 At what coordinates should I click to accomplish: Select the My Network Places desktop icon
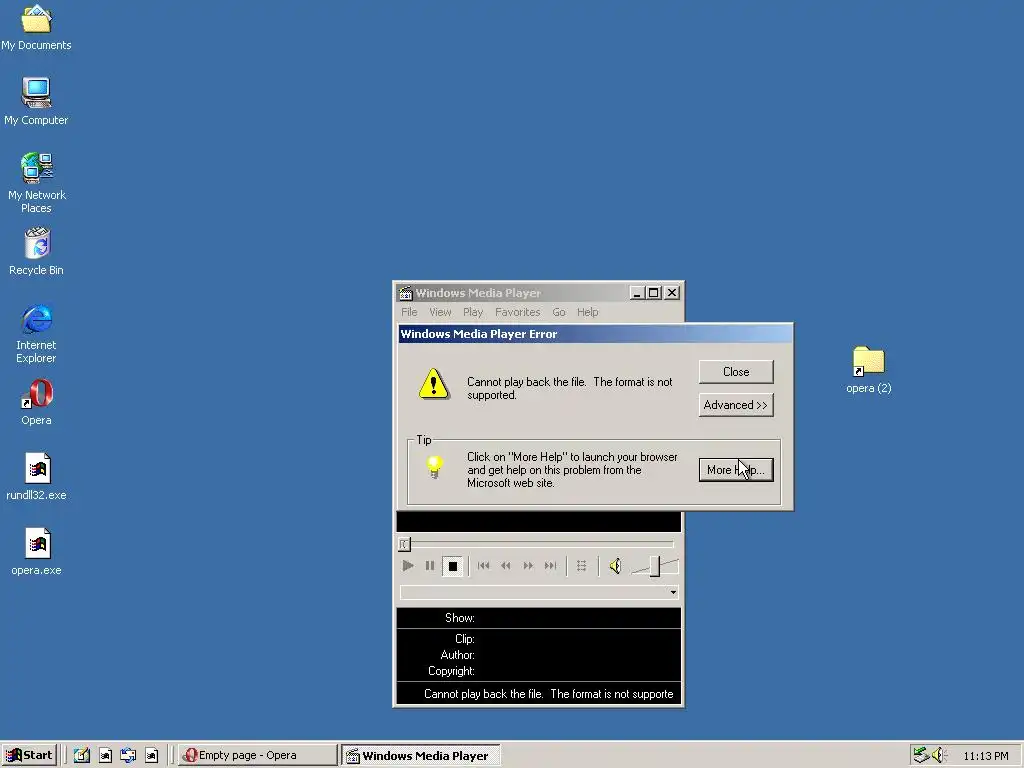point(37,183)
